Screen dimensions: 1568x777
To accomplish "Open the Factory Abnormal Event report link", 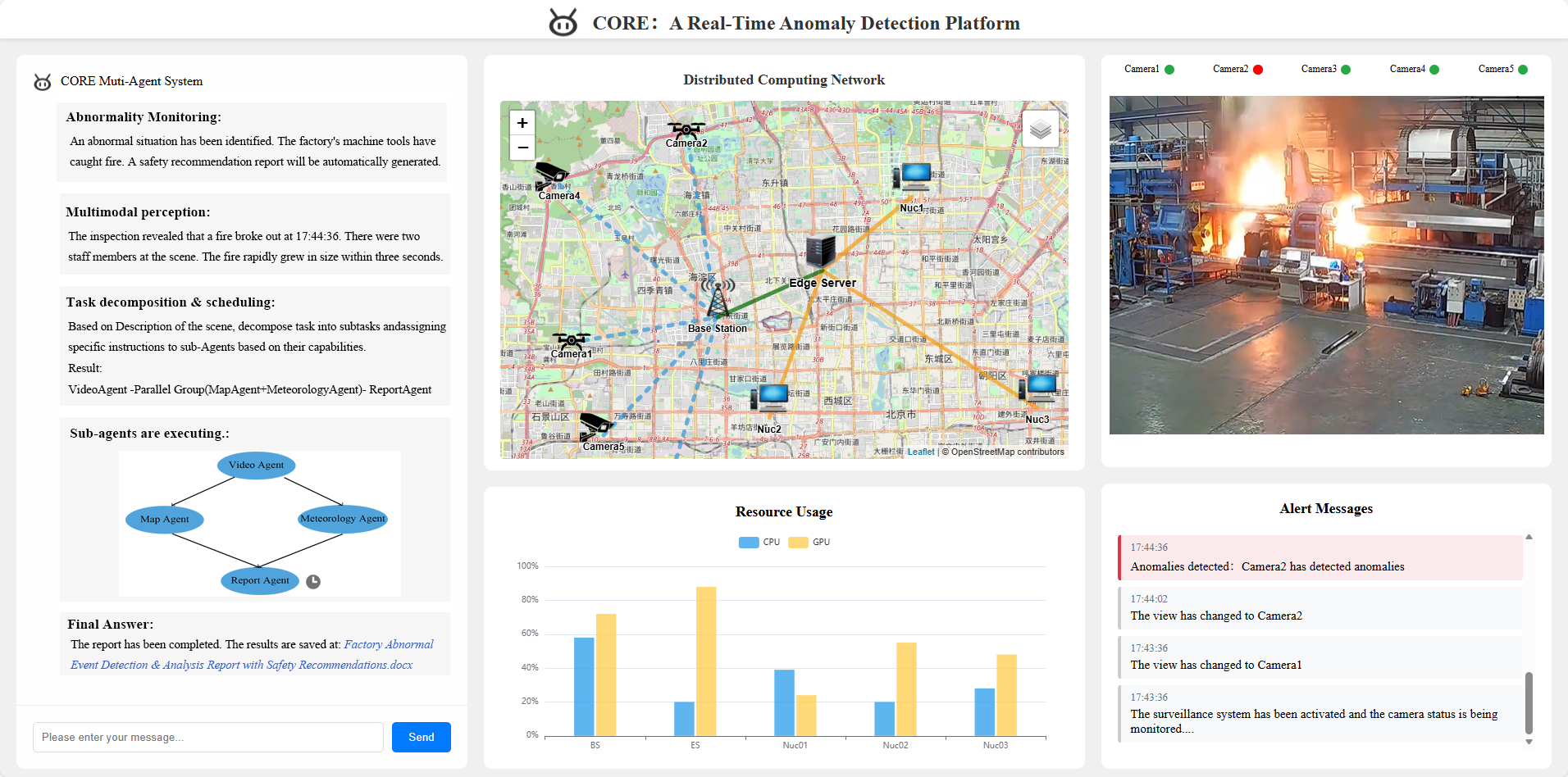I will pyautogui.click(x=388, y=645).
